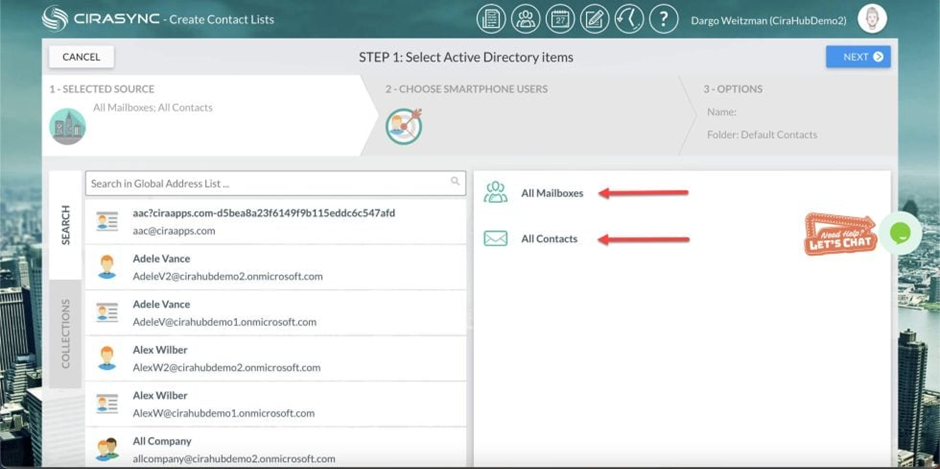The width and height of the screenshot is (940, 469).
Task: Click the All Mailboxes people icon
Action: (496, 193)
